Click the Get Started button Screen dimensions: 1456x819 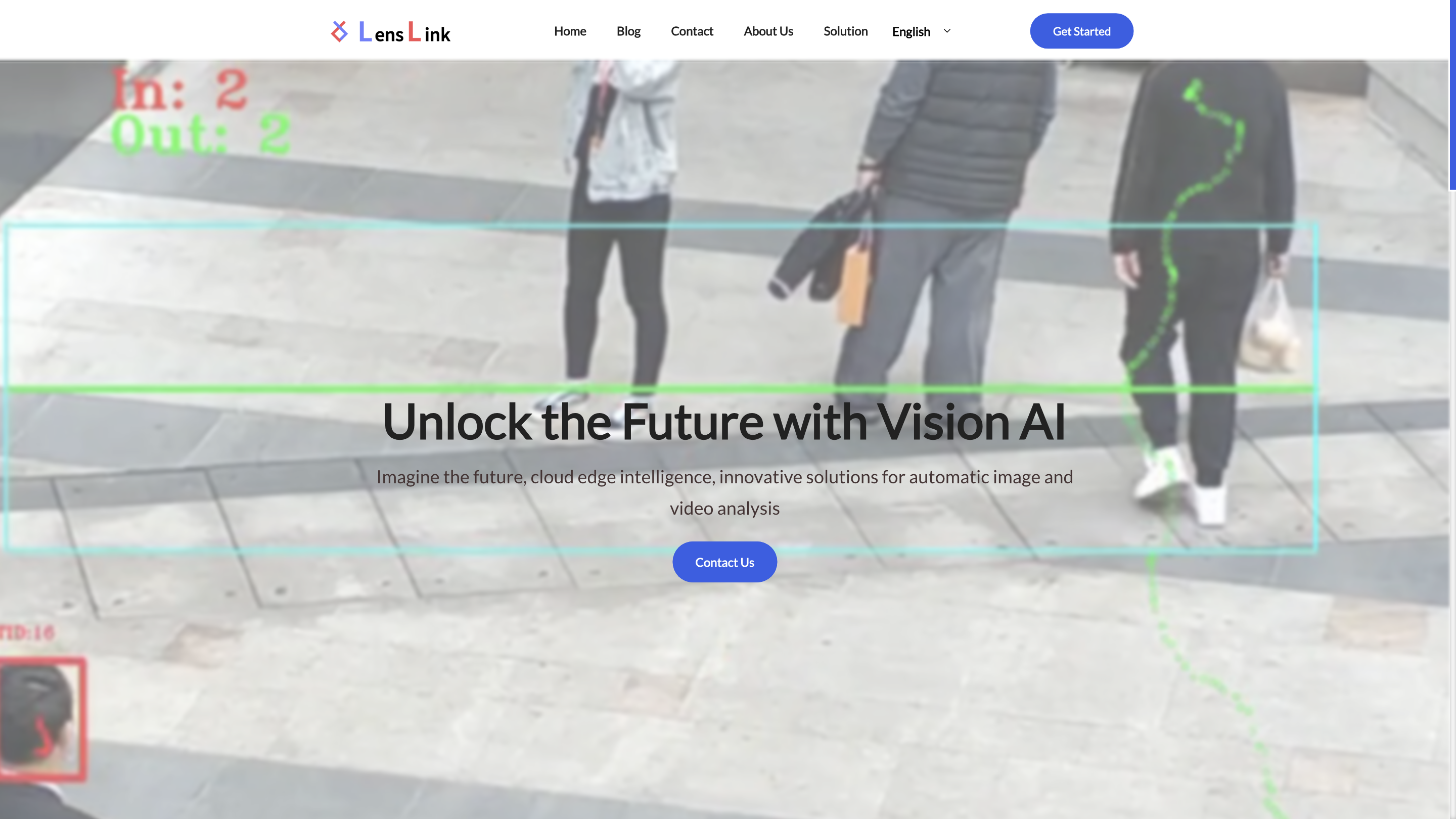click(1081, 31)
